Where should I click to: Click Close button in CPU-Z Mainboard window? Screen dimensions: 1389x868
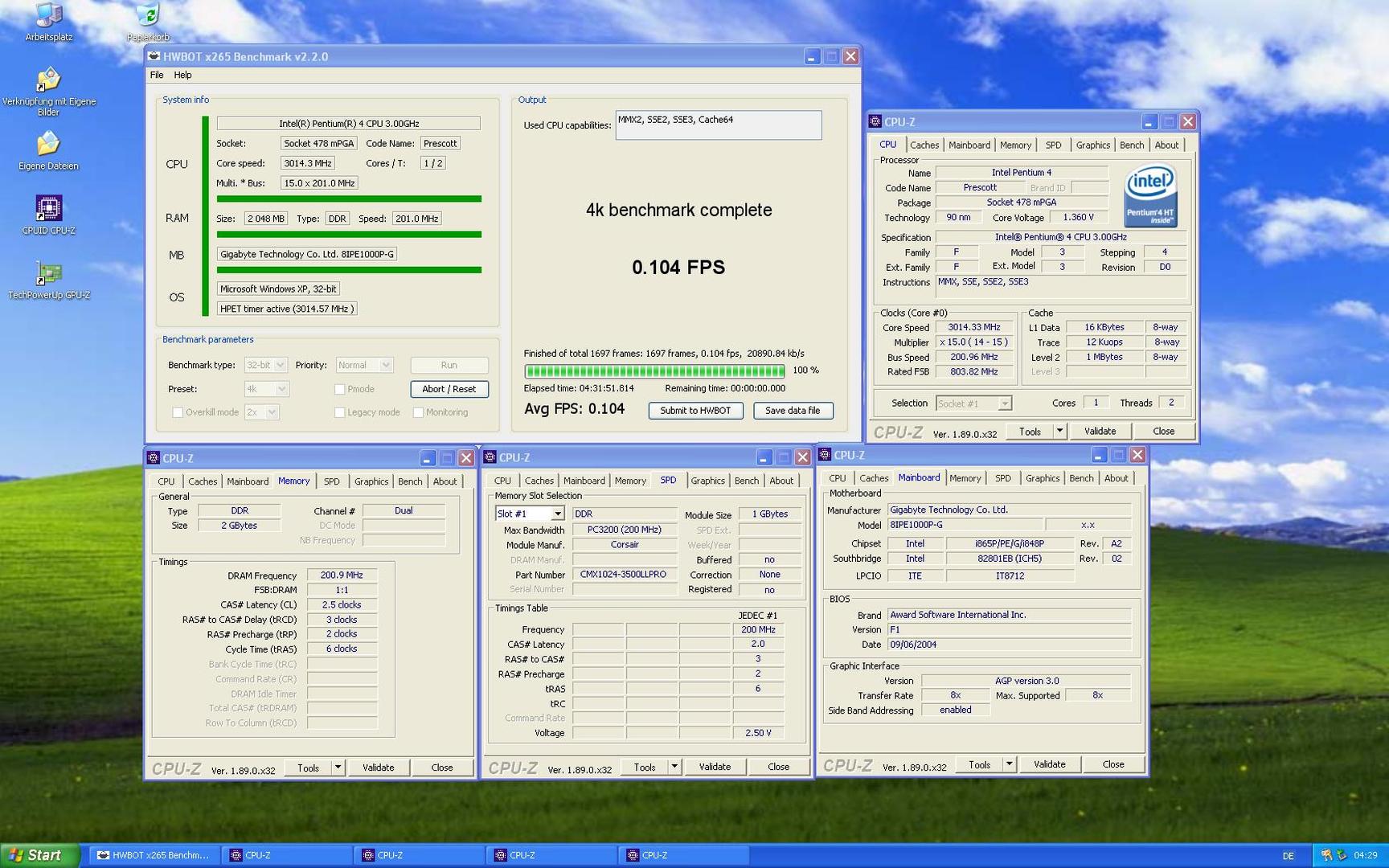coord(1113,764)
